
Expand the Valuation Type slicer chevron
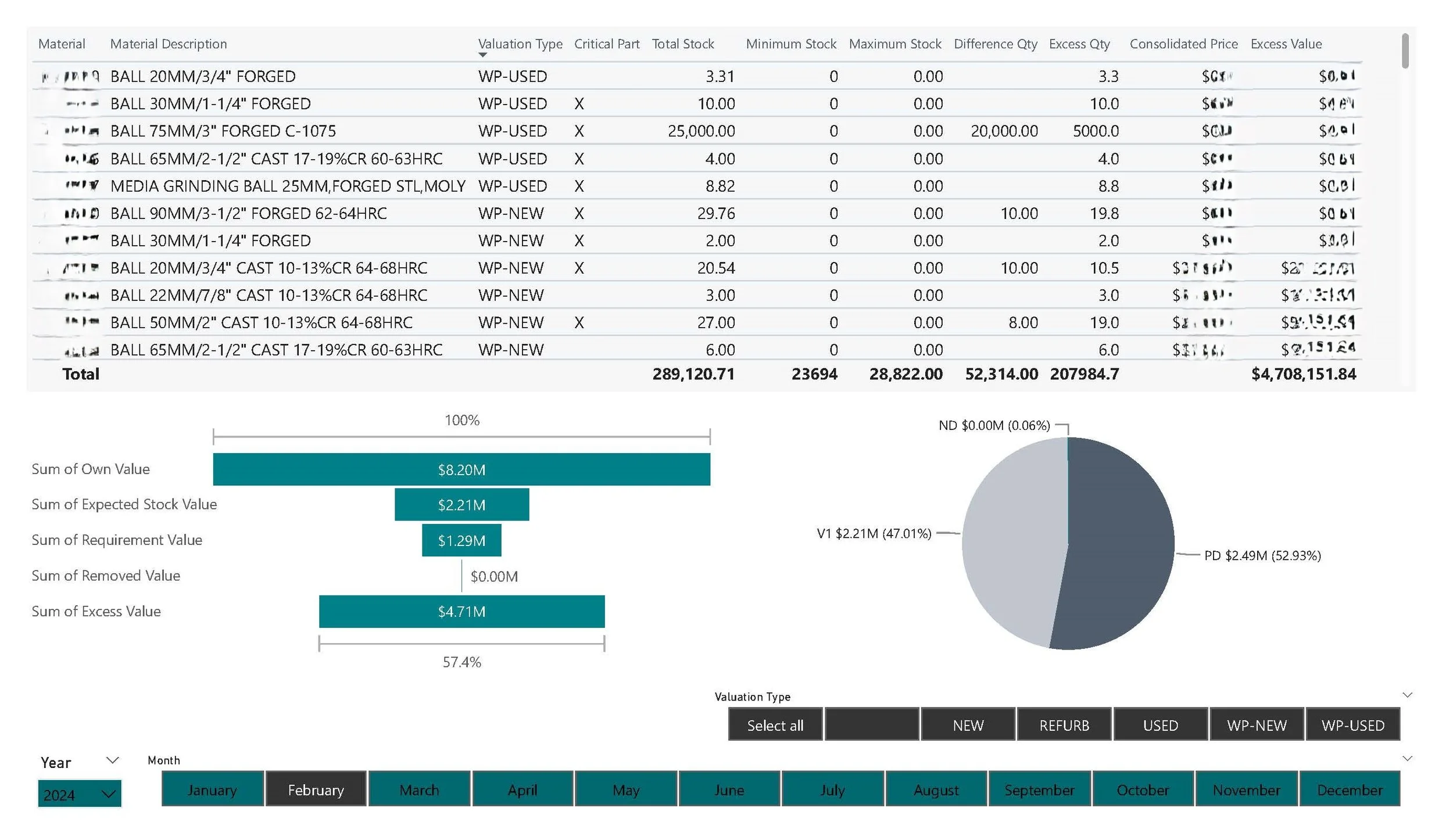1407,695
